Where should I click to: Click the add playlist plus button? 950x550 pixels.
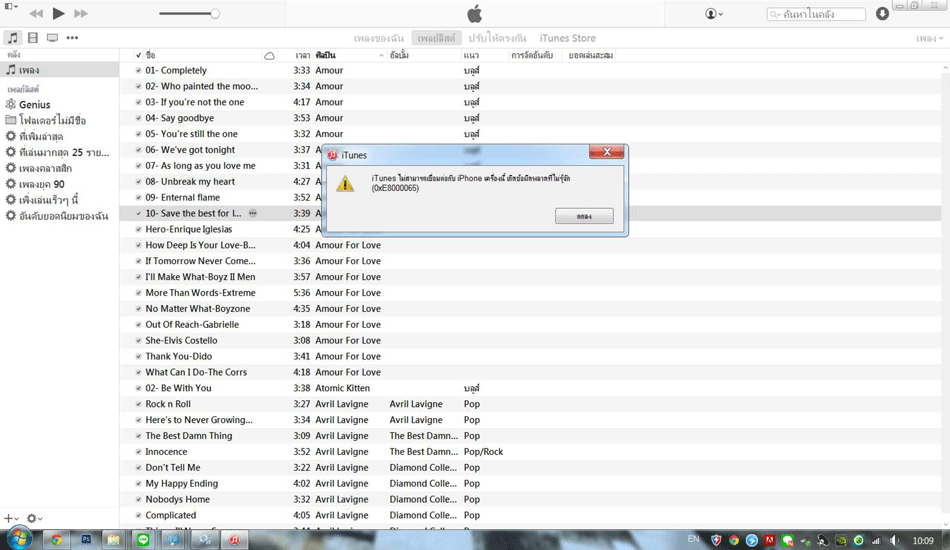pyautogui.click(x=10, y=519)
